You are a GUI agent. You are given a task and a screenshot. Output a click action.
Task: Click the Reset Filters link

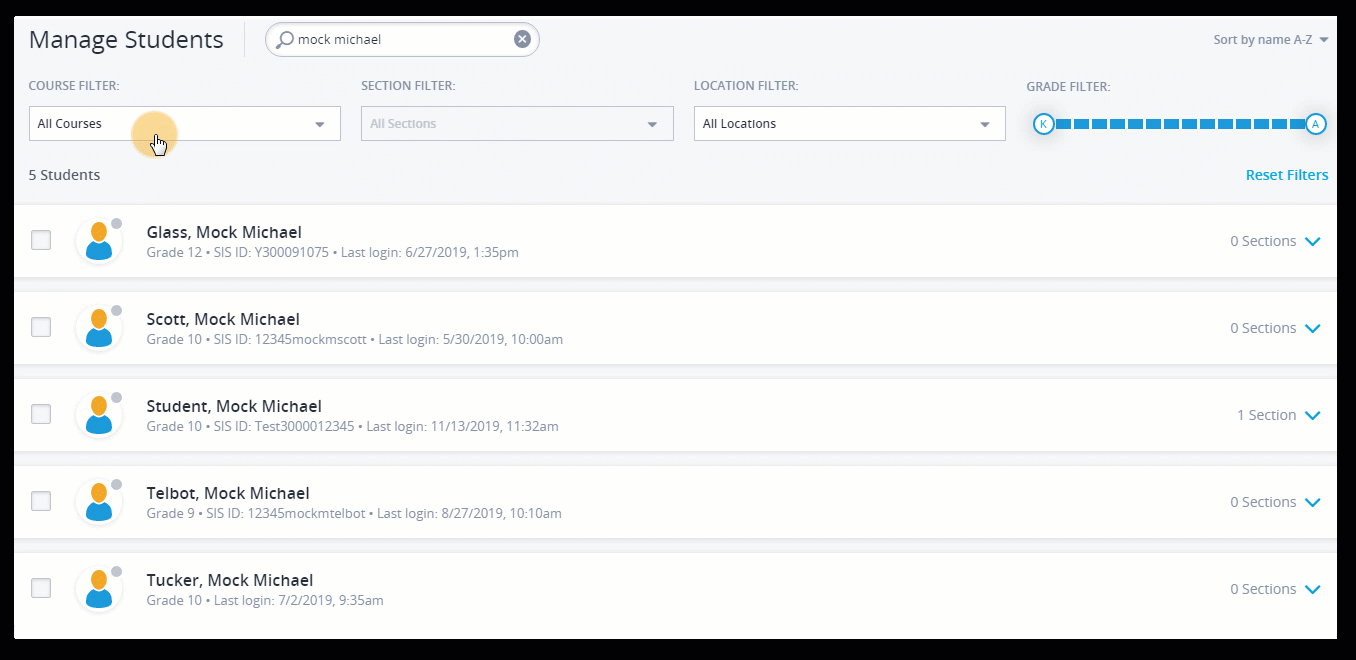pos(1286,175)
